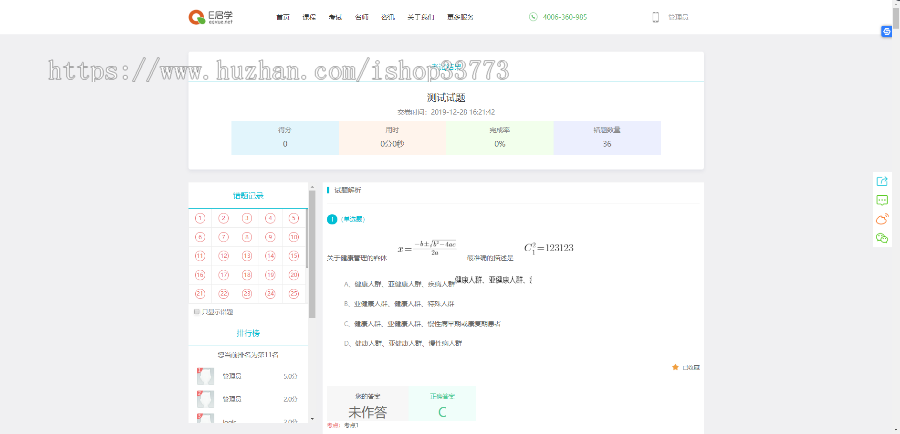The height and width of the screenshot is (434, 900).
Task: Choose answer option A
Action: pos(400,284)
